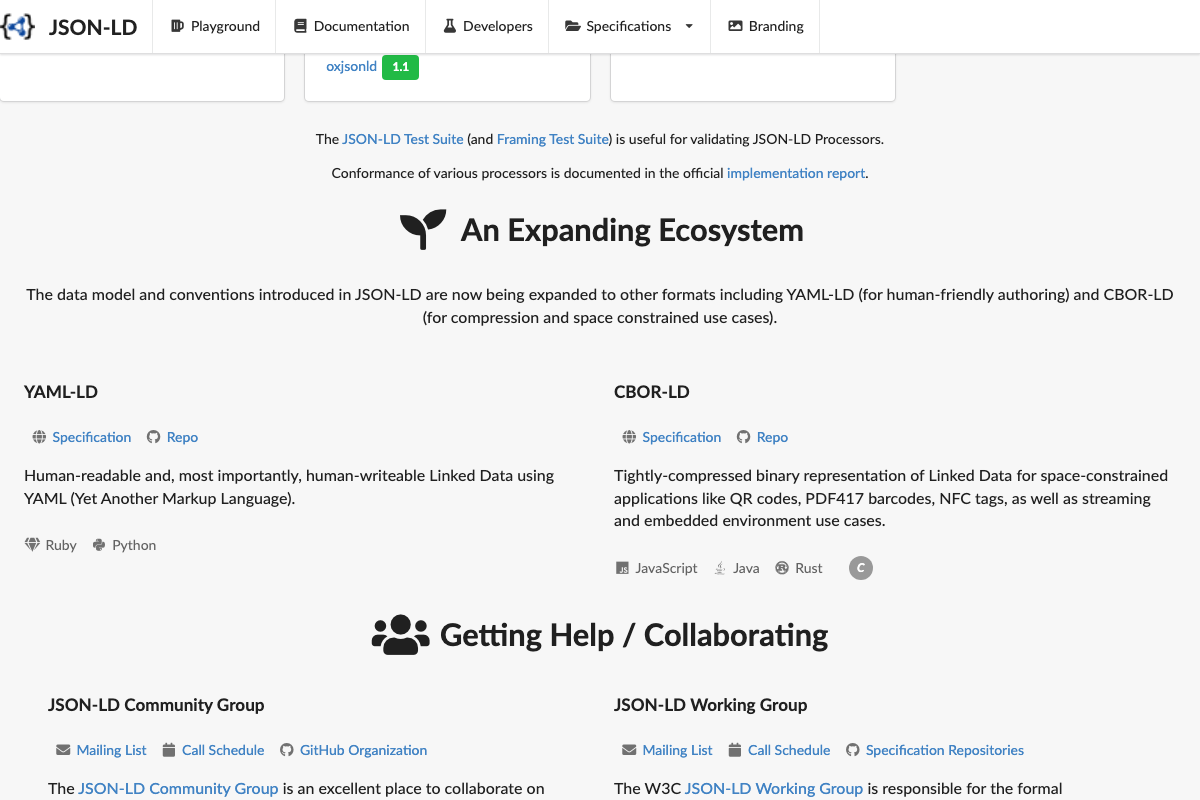Click the JavaScript JS icon
The height and width of the screenshot is (800, 1200).
622,568
